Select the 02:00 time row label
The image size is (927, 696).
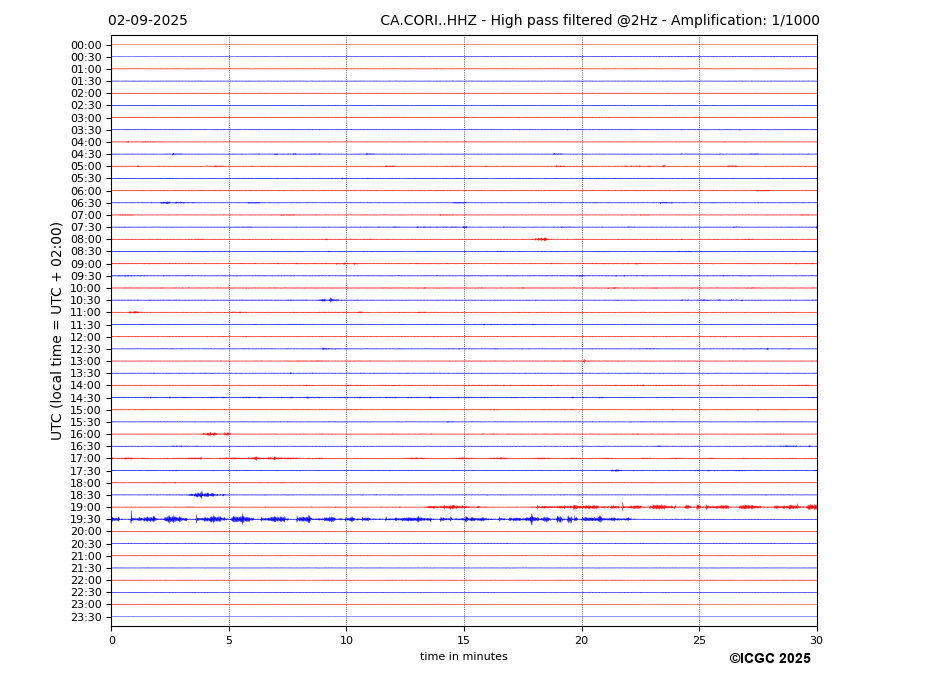(86, 93)
